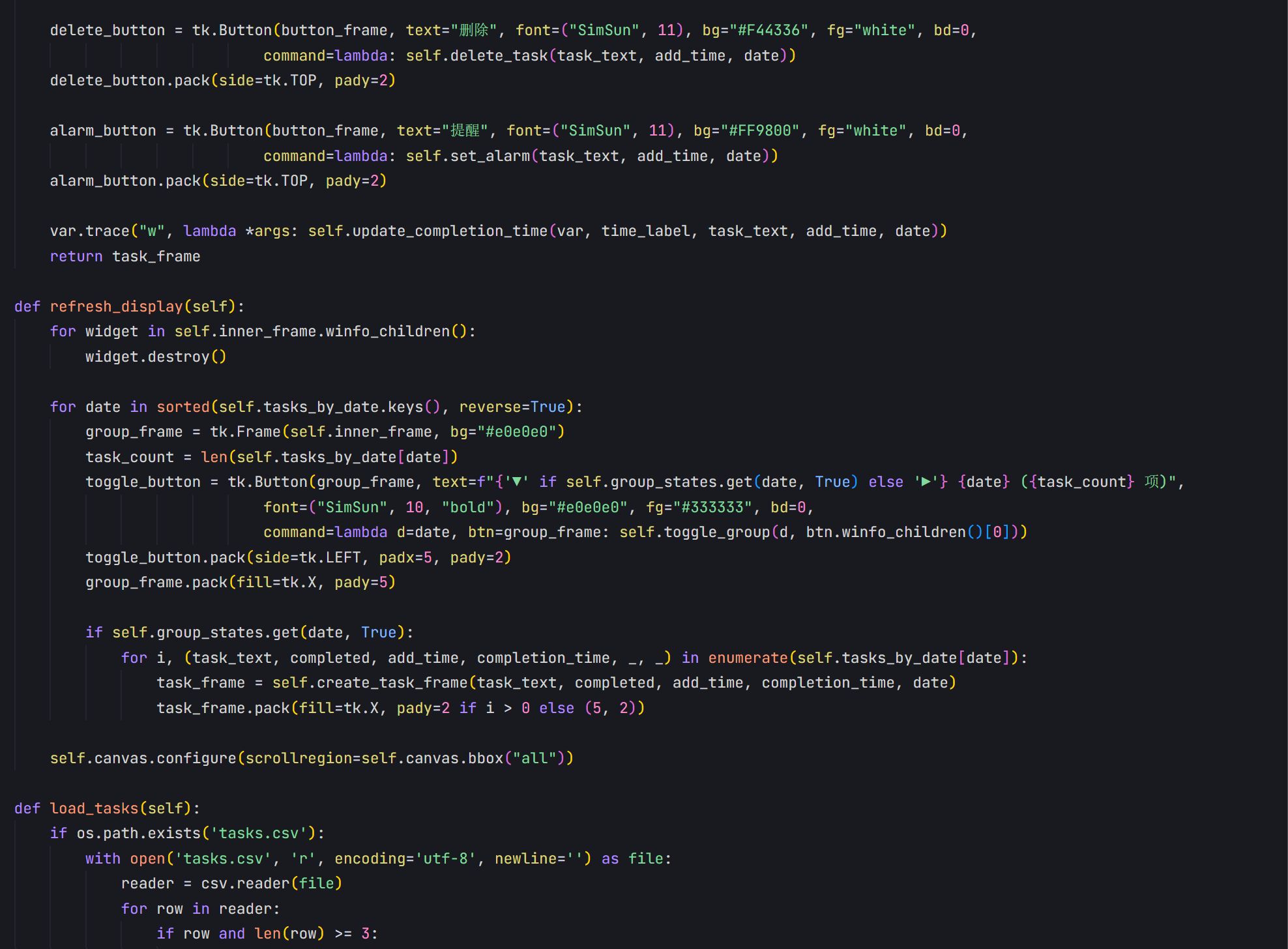Click the sorted builtin call
The width and height of the screenshot is (1288, 949).
point(183,407)
